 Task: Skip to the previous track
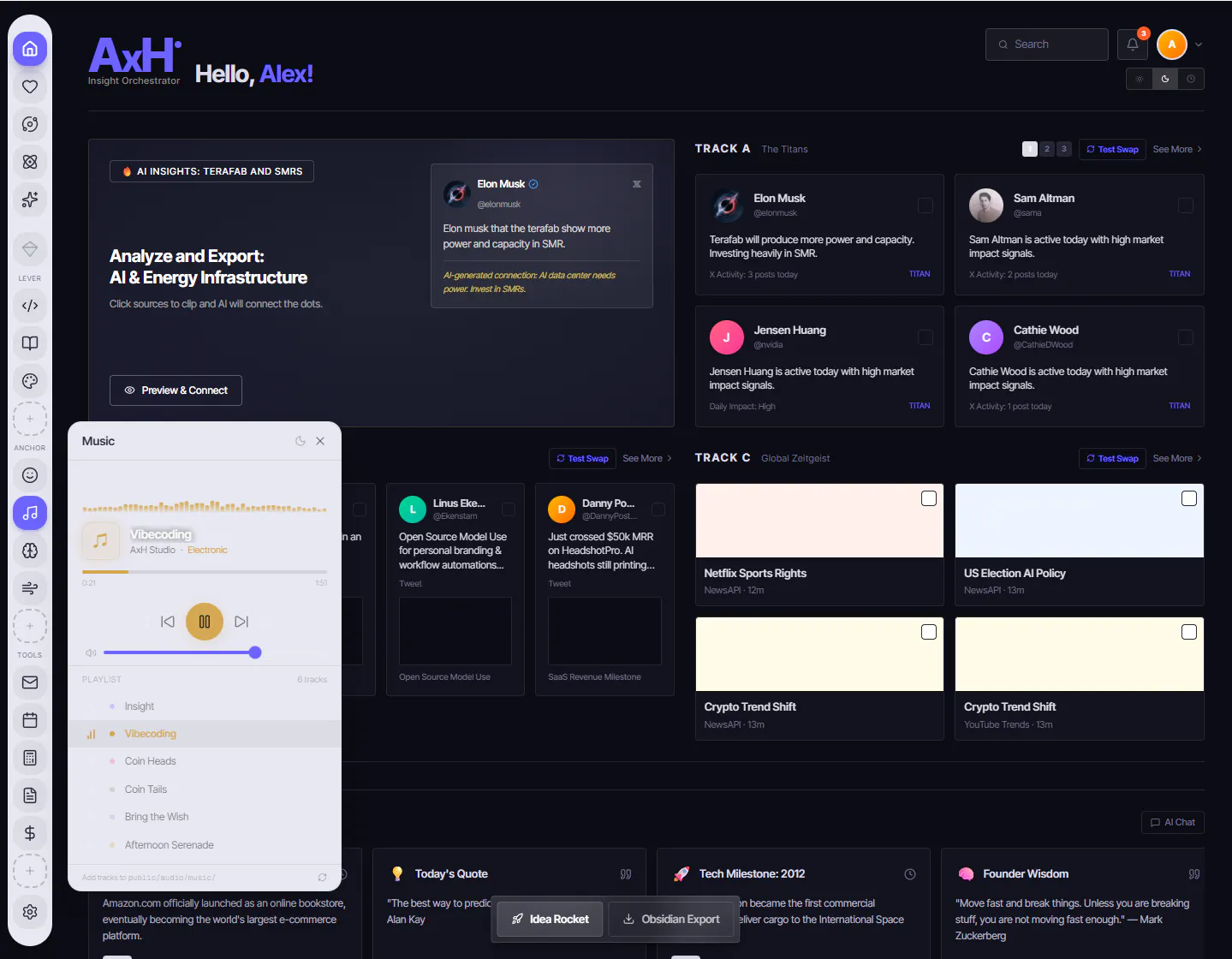tap(168, 622)
